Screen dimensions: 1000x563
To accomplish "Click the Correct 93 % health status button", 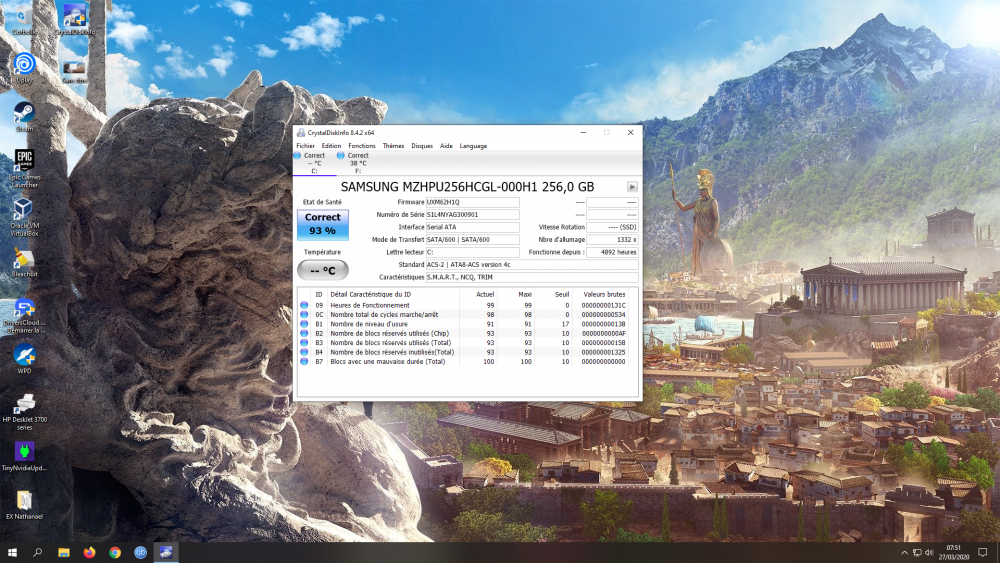I will [x=323, y=224].
